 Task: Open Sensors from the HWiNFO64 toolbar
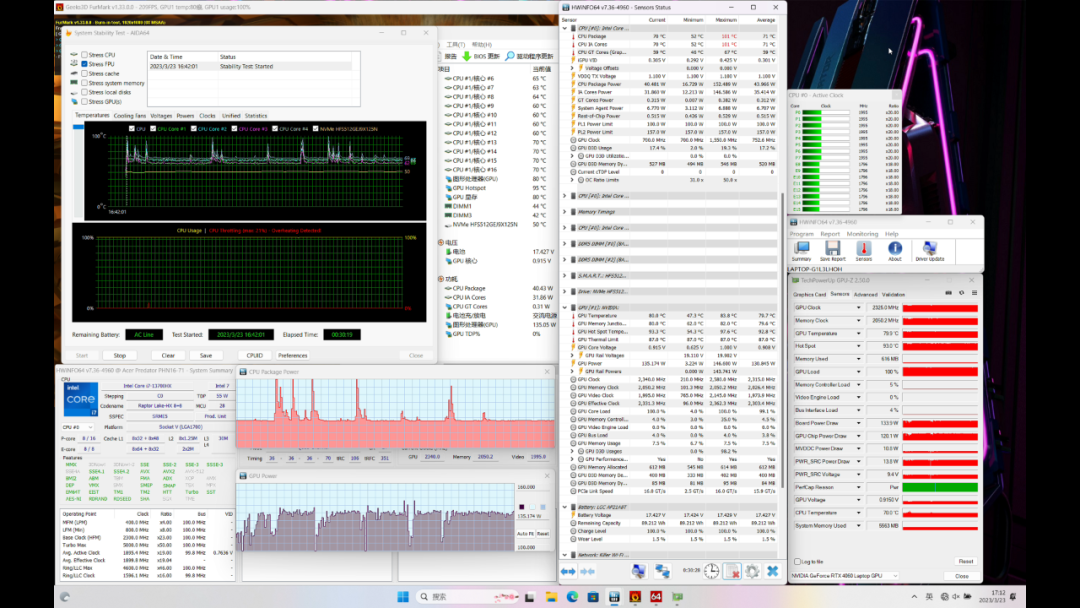tap(864, 251)
